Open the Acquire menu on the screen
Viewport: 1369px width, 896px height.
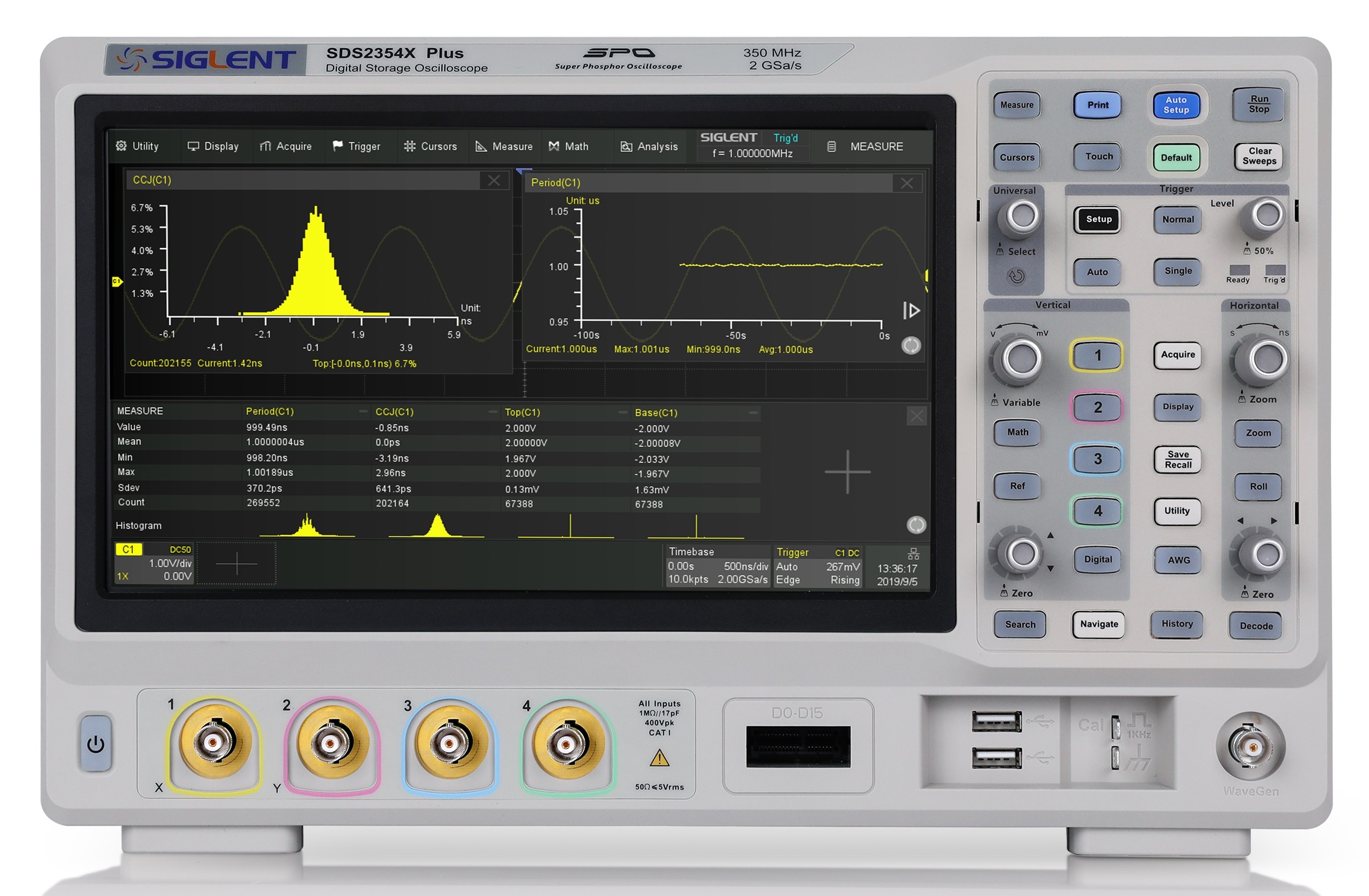coord(285,146)
